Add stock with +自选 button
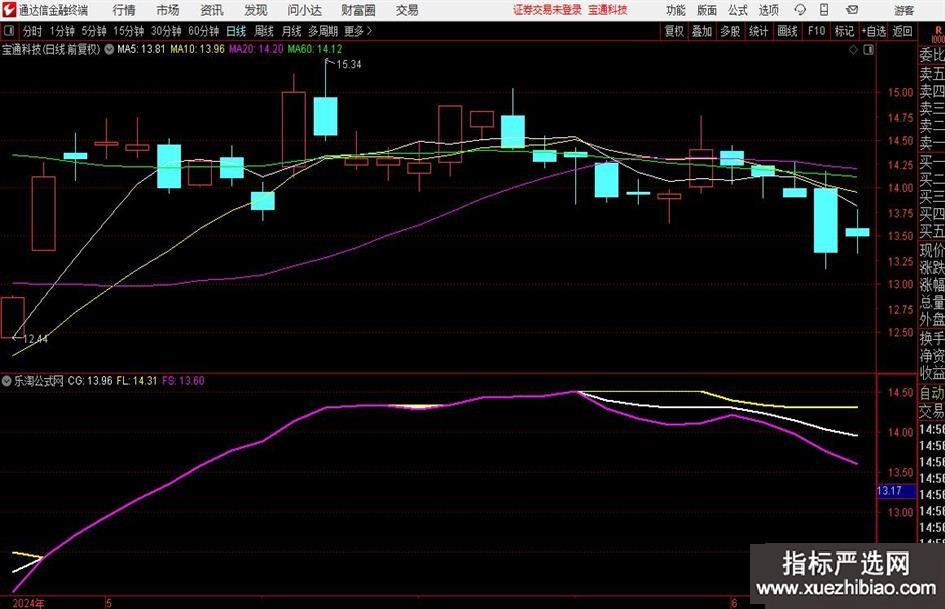The height and width of the screenshot is (609, 945). tap(873, 31)
